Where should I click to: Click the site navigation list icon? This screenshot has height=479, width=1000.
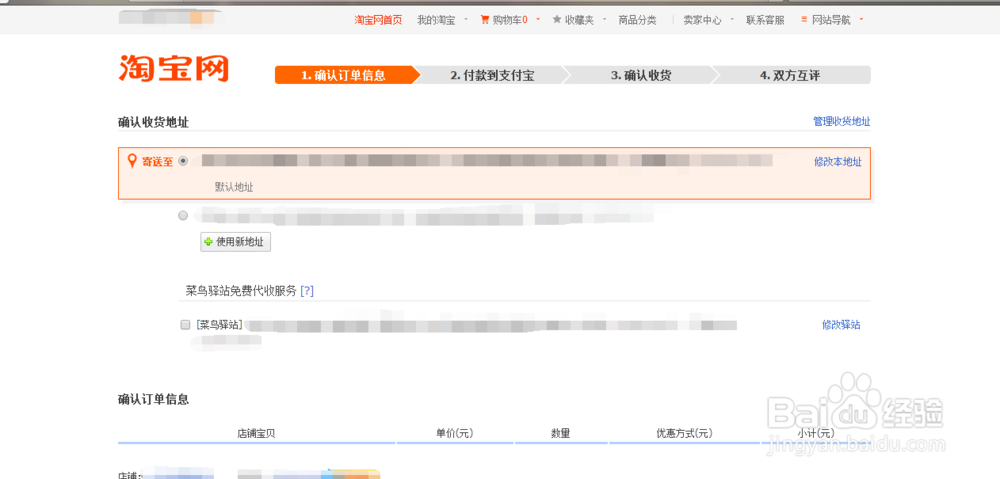click(x=805, y=20)
